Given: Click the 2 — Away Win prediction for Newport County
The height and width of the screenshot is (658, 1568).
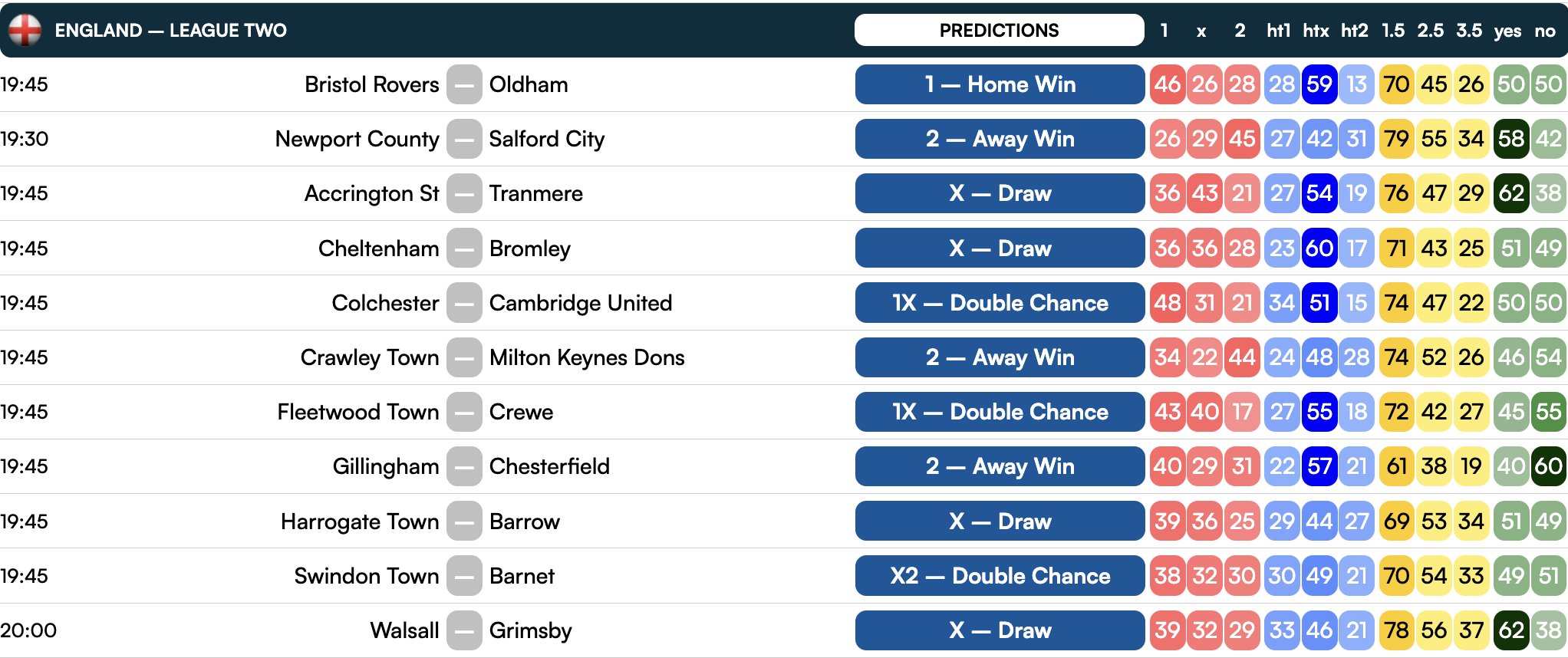Looking at the screenshot, I should click(x=1000, y=139).
